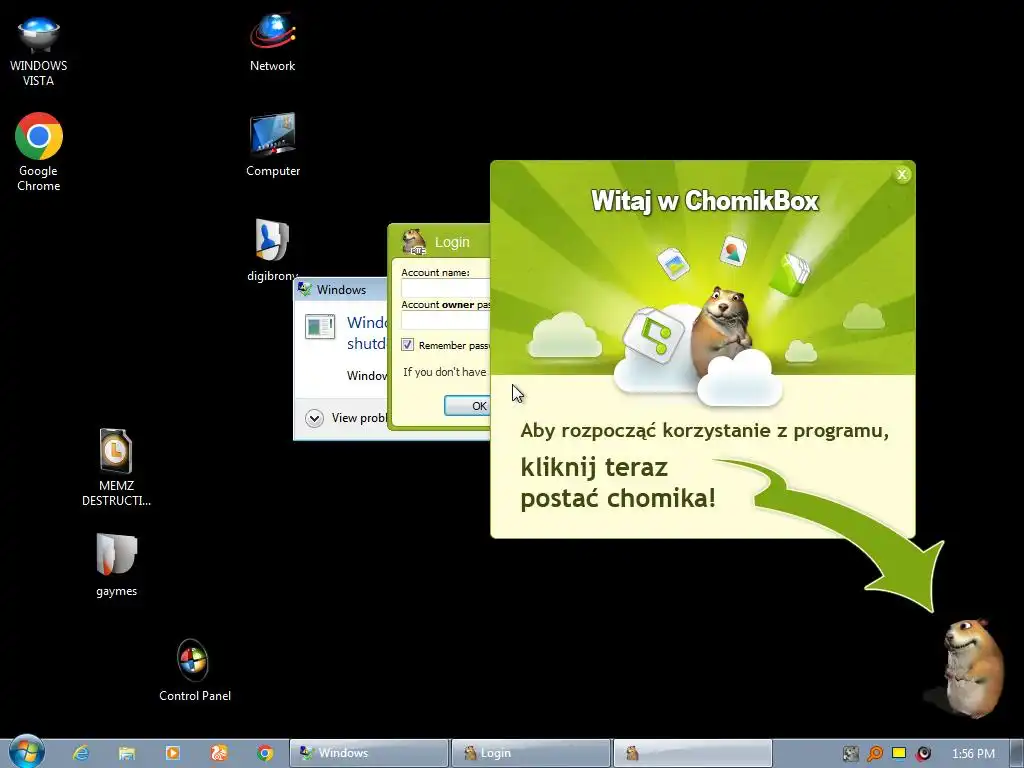1024x768 pixels.
Task: Select the MEMZ DESTRUCTI... file icon
Action: point(116,468)
